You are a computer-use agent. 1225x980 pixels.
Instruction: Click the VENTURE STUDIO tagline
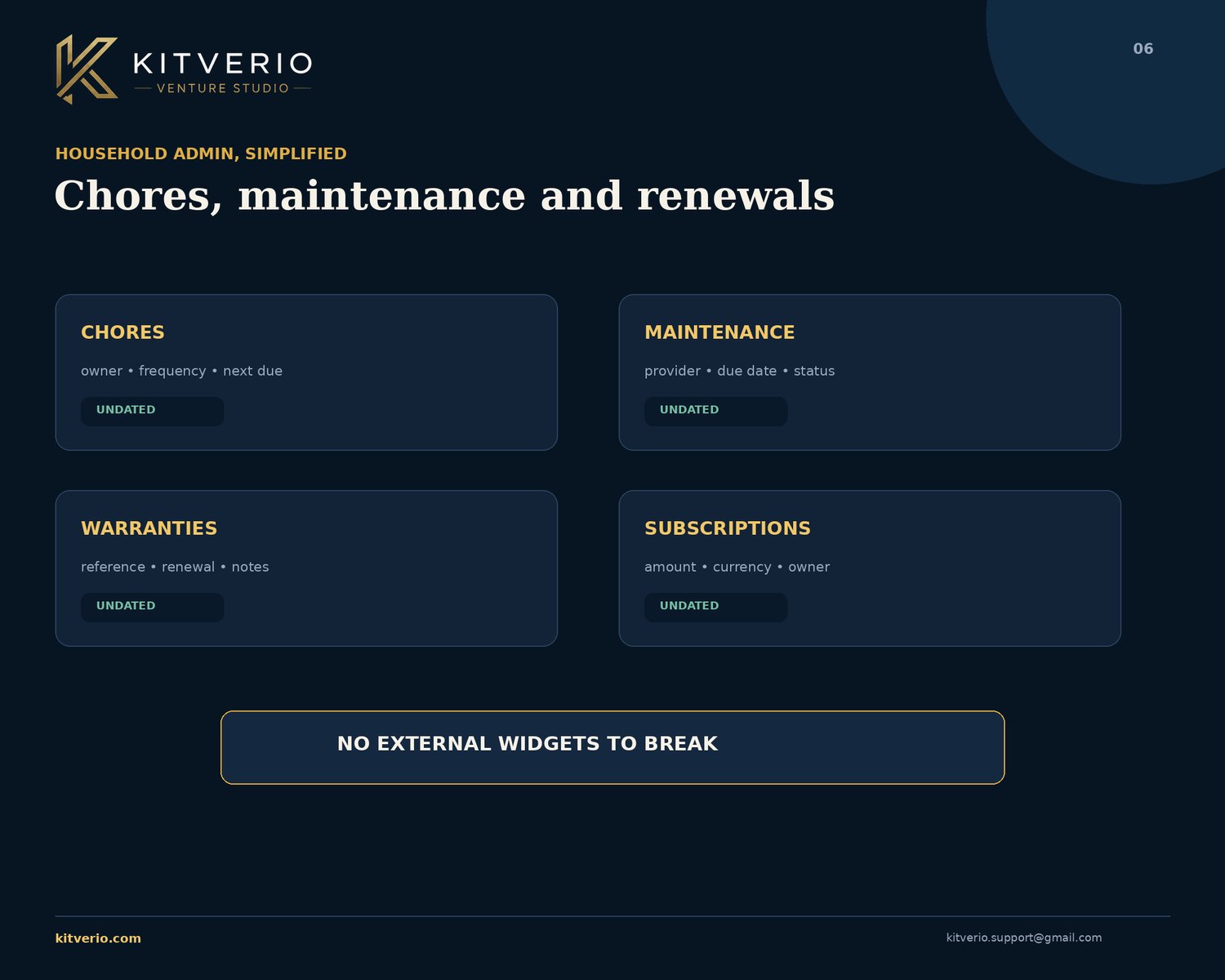223,88
